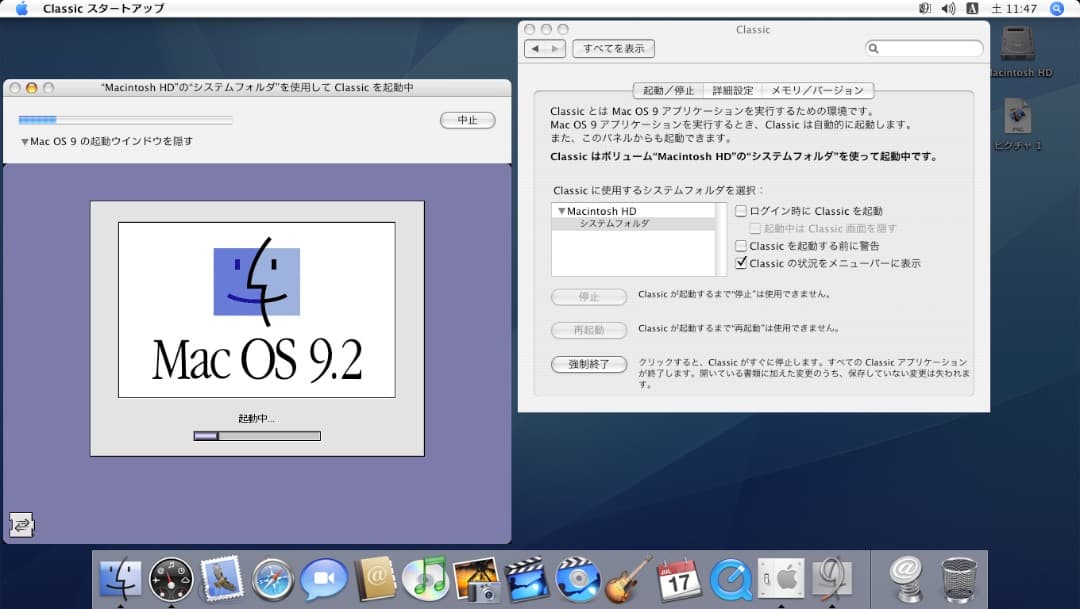Launch GarageBand from the Dock
The height and width of the screenshot is (609, 1080).
[629, 578]
